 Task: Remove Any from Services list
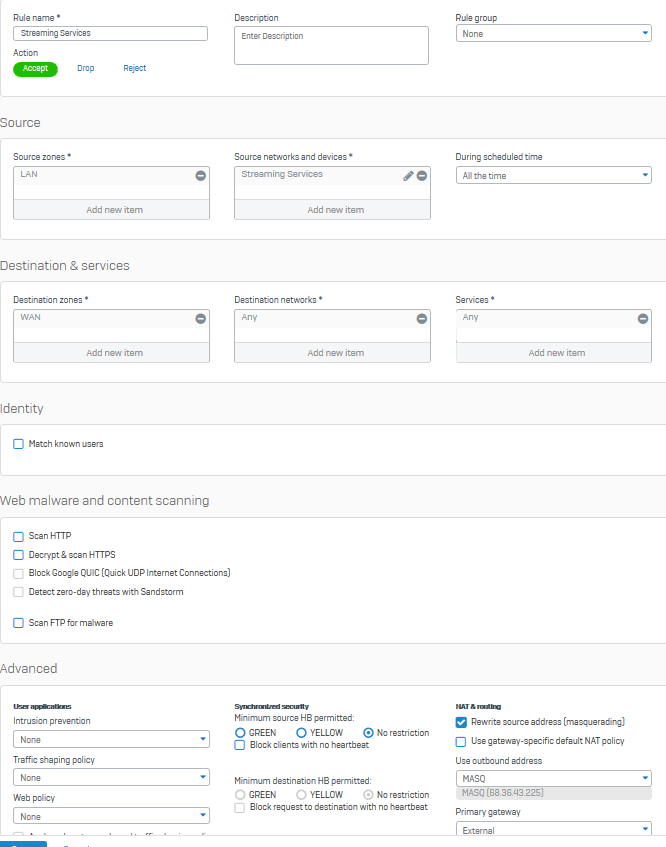click(643, 319)
